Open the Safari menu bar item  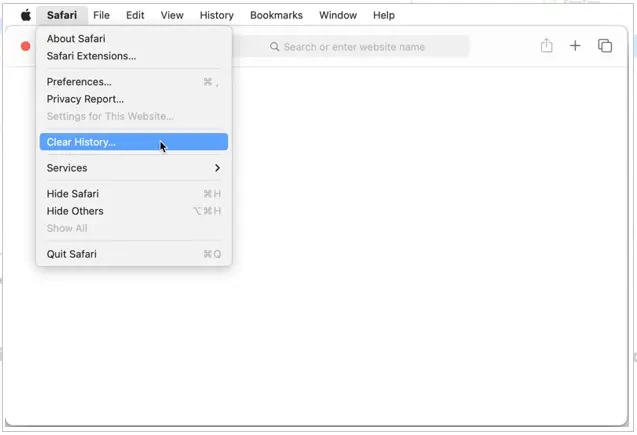coord(62,15)
